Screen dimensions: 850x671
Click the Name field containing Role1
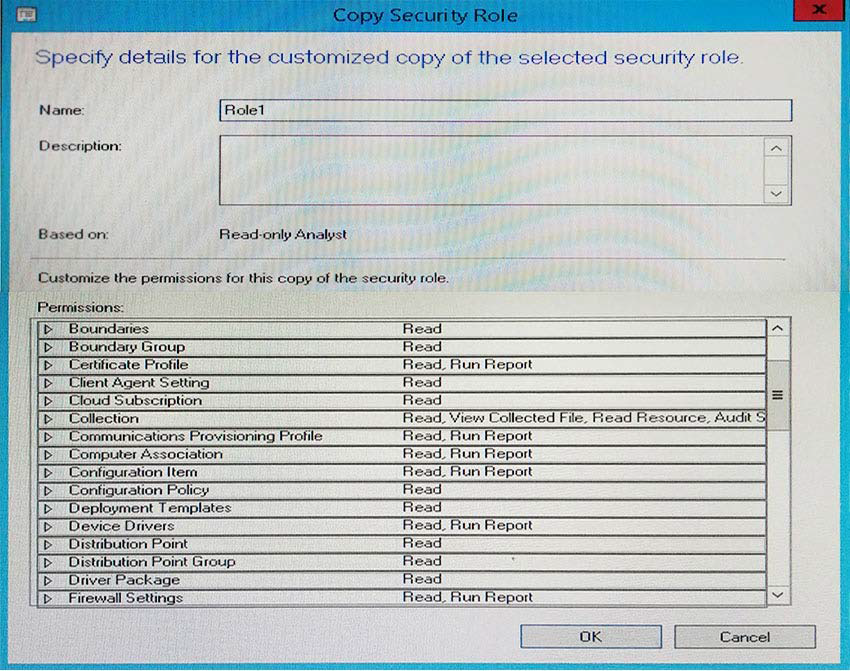[505, 110]
